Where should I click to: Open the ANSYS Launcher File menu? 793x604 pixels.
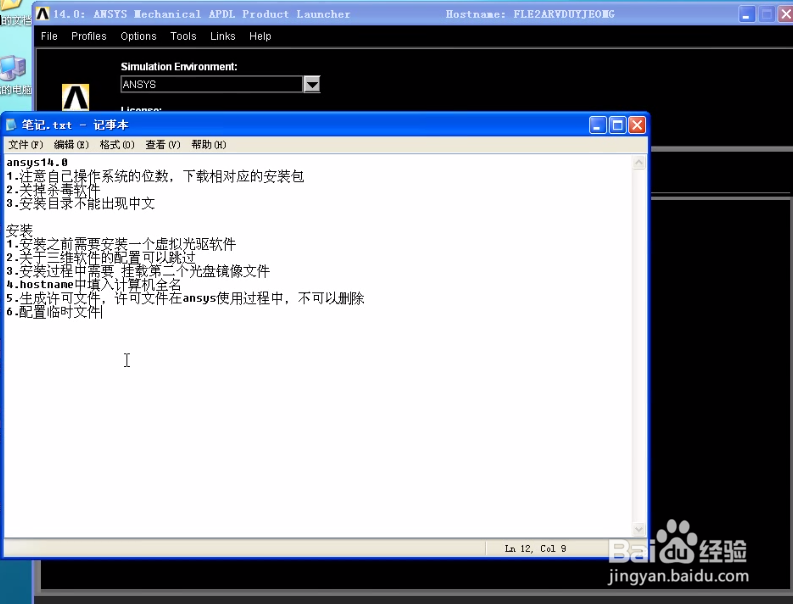[49, 36]
